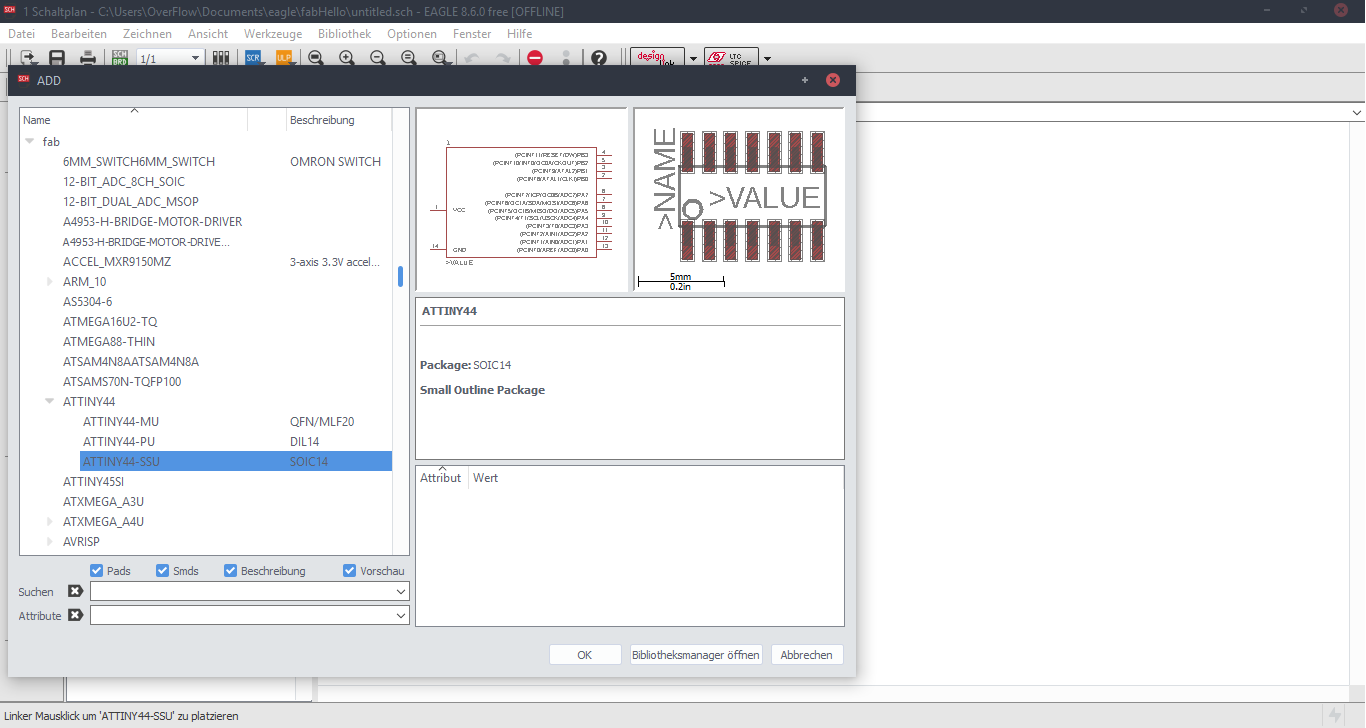Click the zoom select area icon
Screen dimensions: 1366x728
[441, 58]
